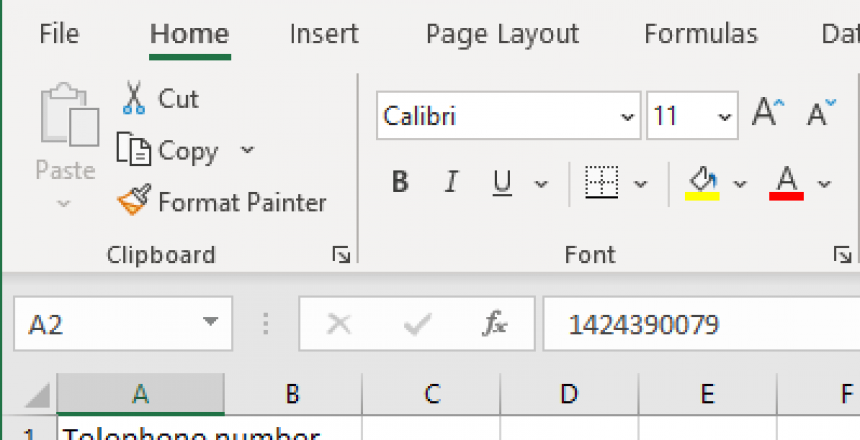This screenshot has width=860, height=440.
Task: Open Insert Function fx dialog
Action: coord(494,324)
